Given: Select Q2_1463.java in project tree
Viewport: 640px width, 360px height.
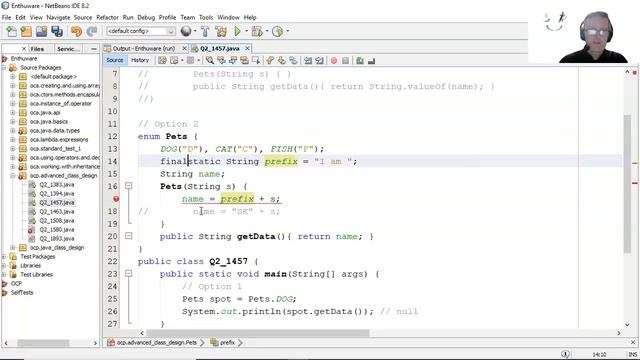Looking at the screenshot, I should 57,211.
